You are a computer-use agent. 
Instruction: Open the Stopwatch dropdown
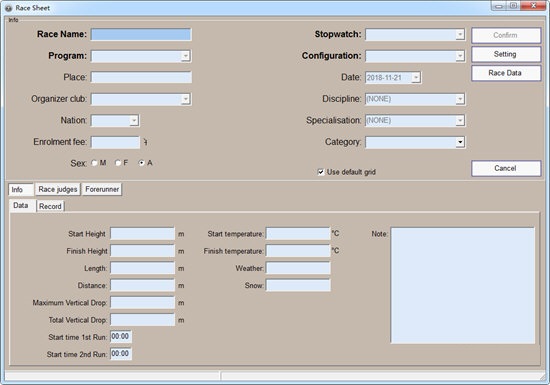(x=460, y=34)
